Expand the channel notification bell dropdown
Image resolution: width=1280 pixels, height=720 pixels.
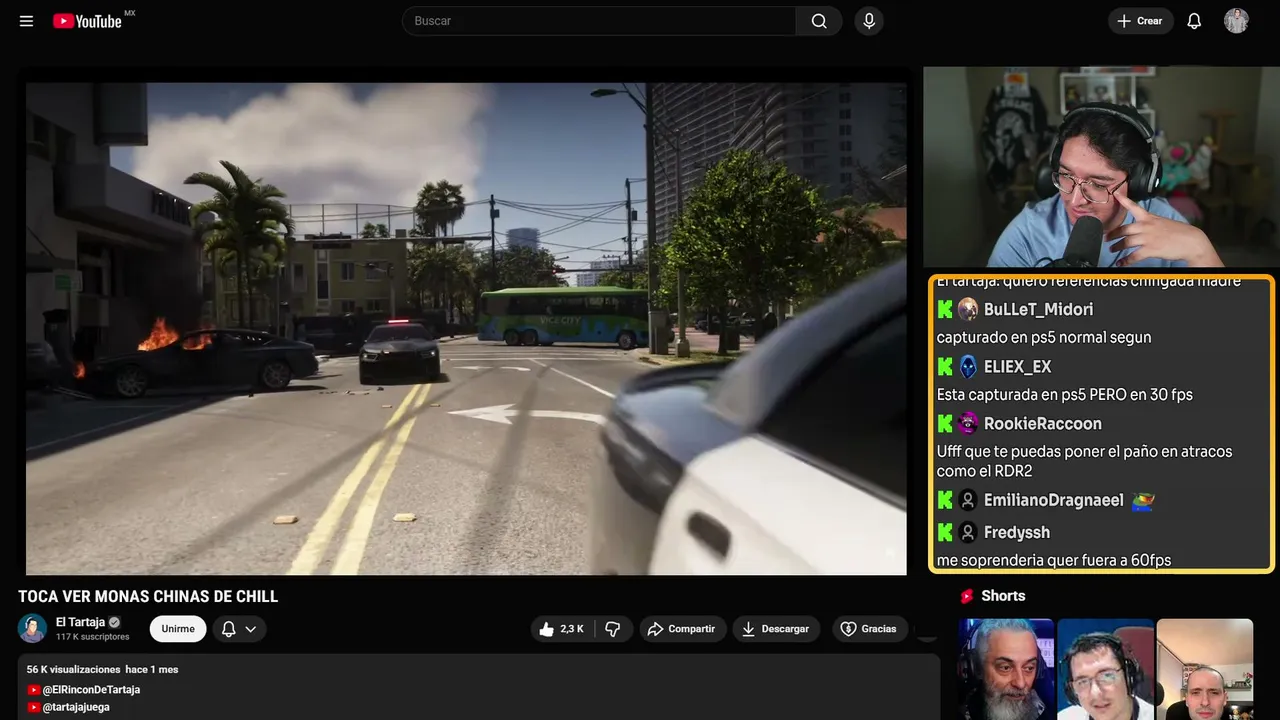pyautogui.click(x=239, y=629)
